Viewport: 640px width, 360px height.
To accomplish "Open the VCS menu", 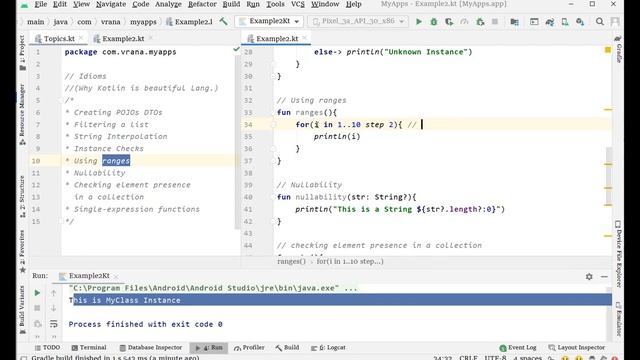I will click(x=298, y=4).
